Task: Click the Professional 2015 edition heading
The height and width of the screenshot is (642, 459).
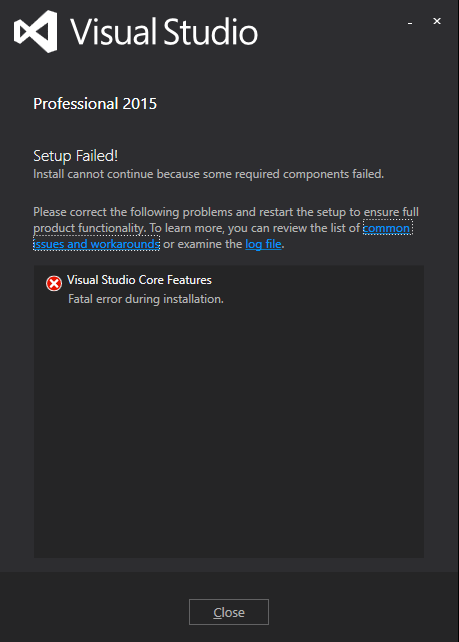Action: [95, 104]
